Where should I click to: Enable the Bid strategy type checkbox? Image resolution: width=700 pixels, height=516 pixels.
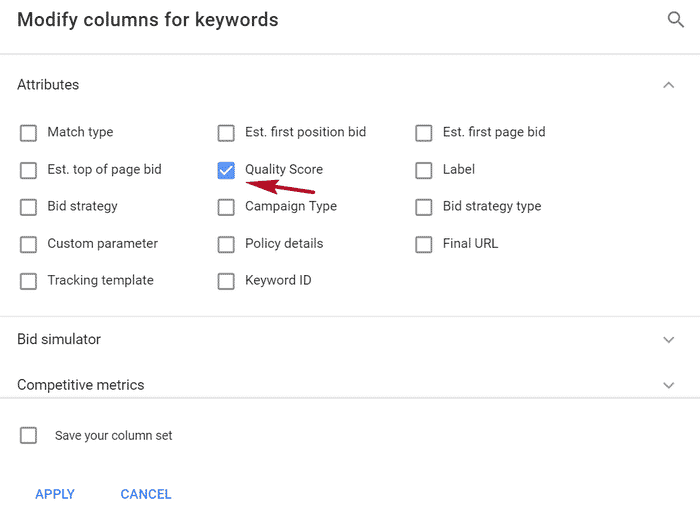pos(424,207)
